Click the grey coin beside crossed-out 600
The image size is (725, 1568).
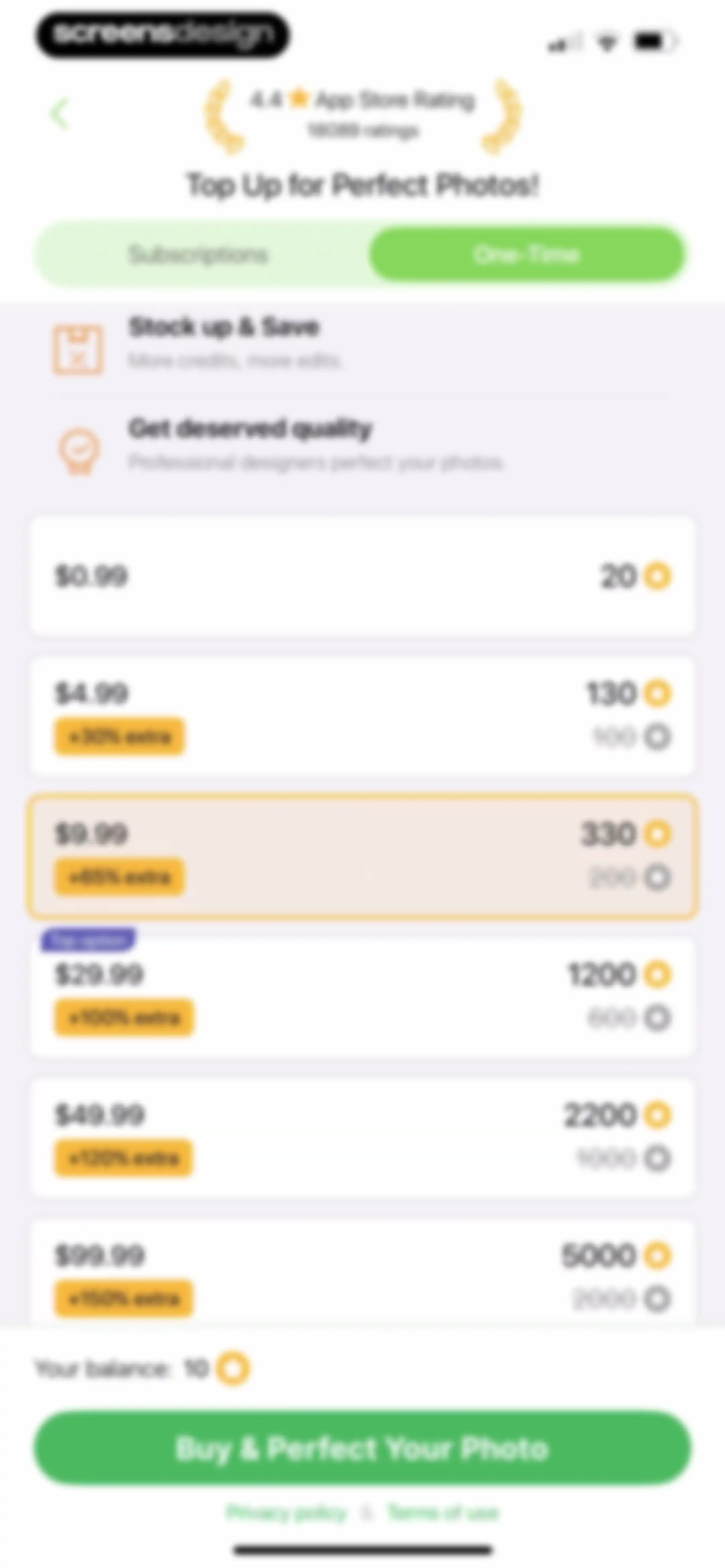pos(658,1017)
